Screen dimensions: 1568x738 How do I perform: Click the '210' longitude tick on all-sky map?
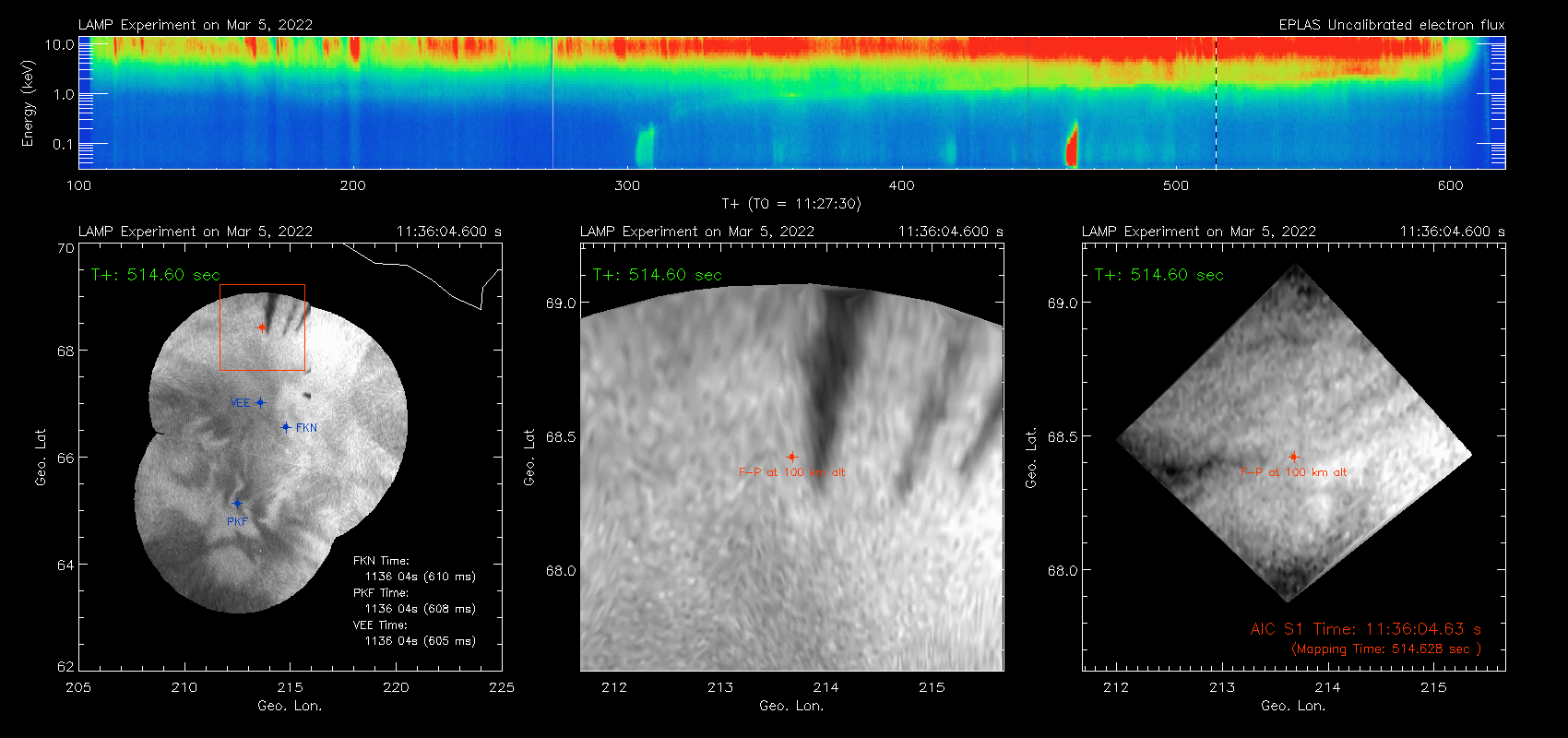point(184,687)
